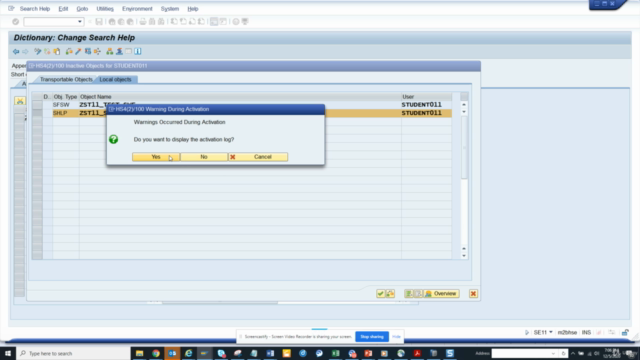Image resolution: width=640 pixels, height=360 pixels.
Task: Click the red X cancel icon in the Inactive Objects dialog
Action: click(x=473, y=293)
